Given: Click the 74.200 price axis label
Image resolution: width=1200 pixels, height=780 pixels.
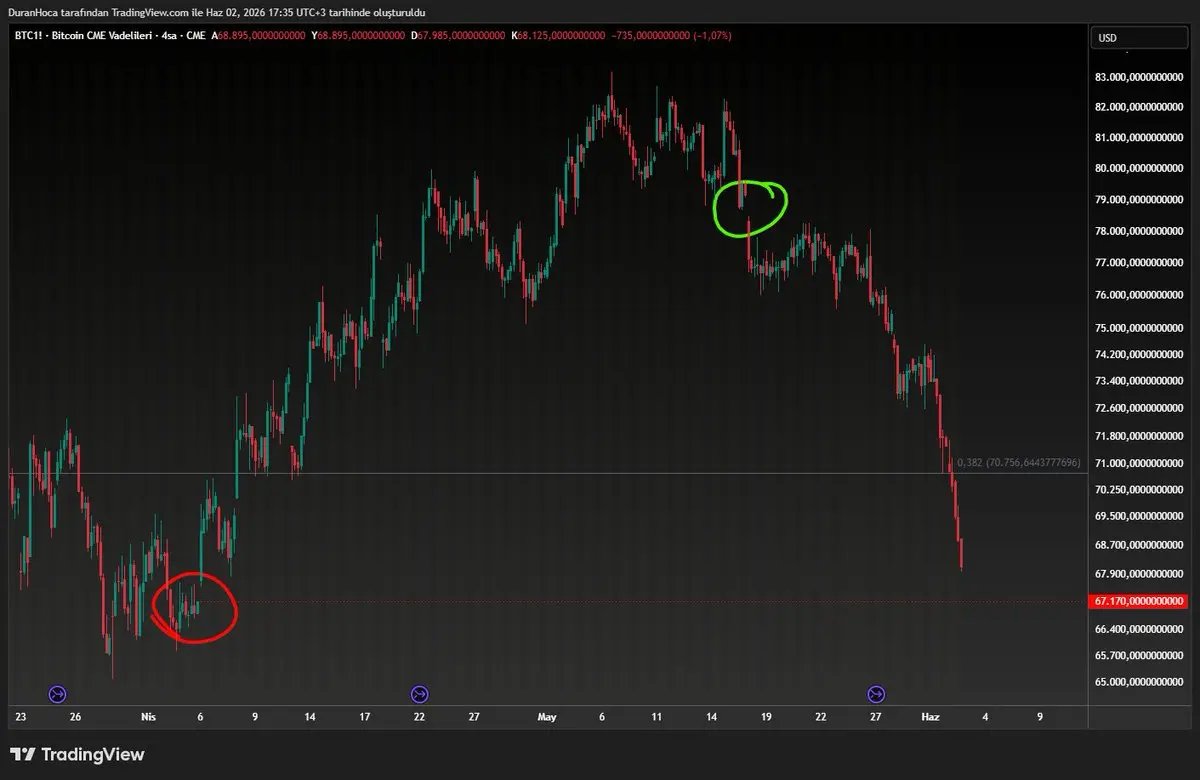Looking at the screenshot, I should click(1140, 355).
